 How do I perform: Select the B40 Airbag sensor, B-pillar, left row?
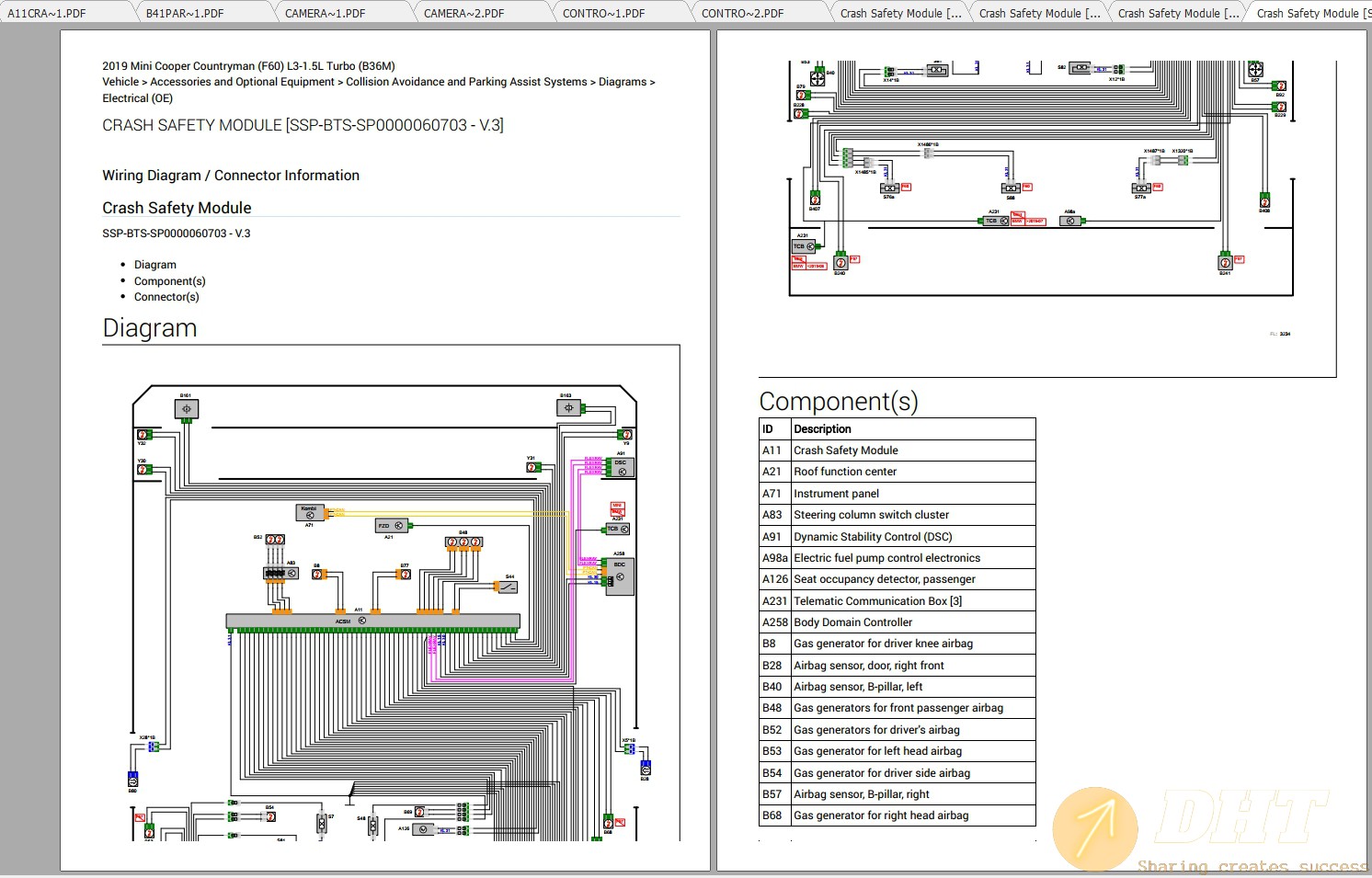coord(898,687)
